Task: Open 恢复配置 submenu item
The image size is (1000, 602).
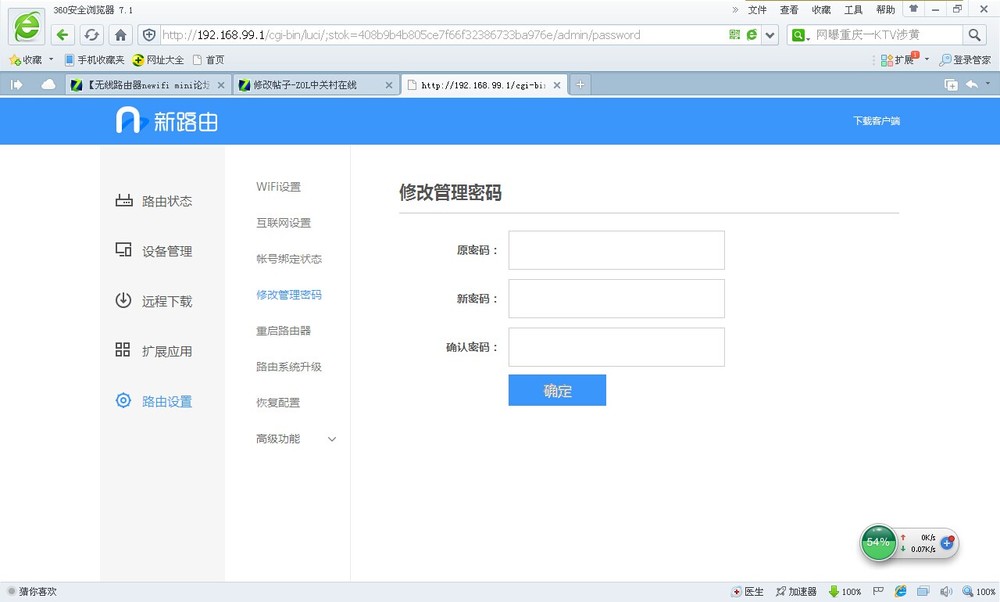Action: [278, 402]
